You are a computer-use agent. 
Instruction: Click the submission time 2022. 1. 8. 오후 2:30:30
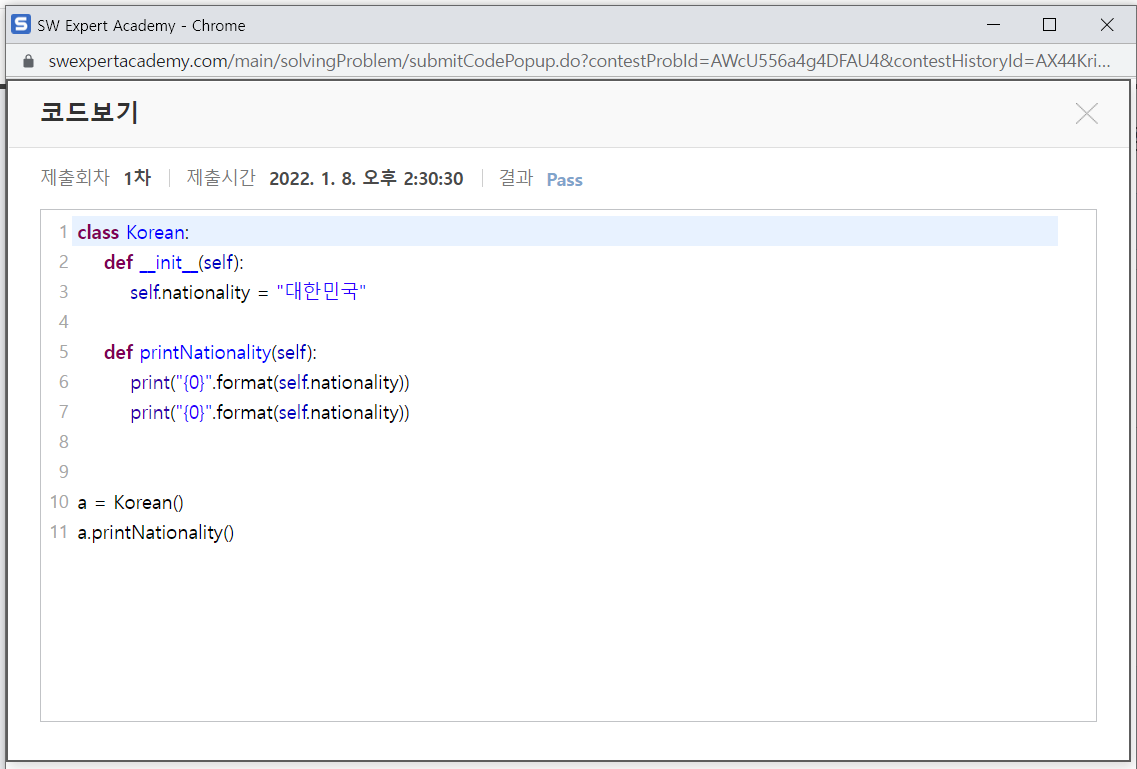366,178
